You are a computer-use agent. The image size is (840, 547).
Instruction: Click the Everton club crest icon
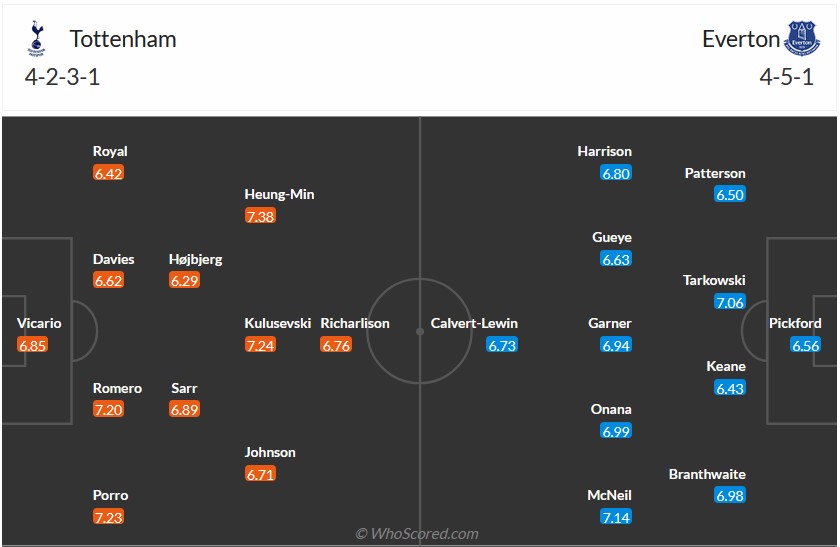click(x=803, y=40)
